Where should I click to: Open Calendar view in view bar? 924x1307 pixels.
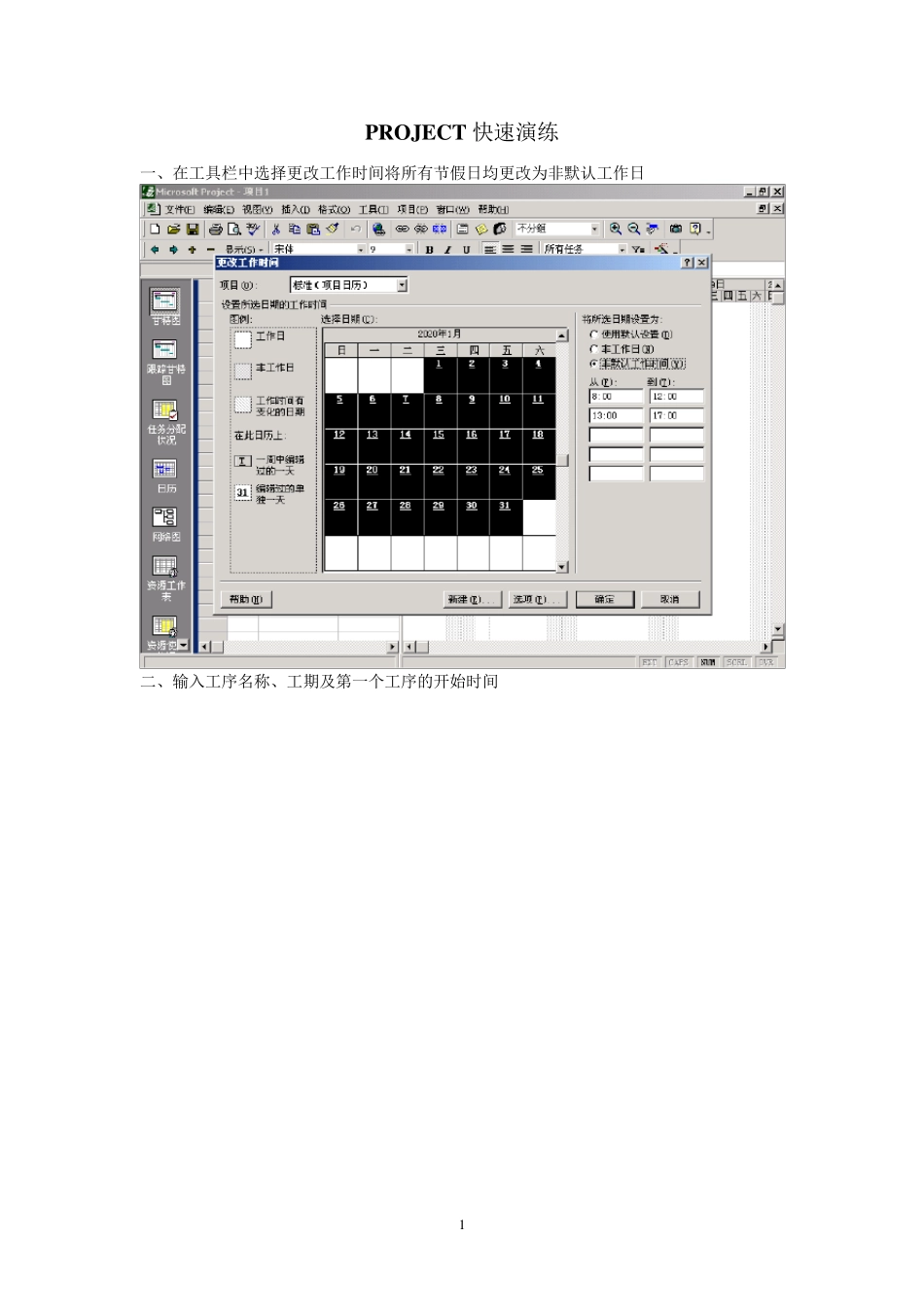click(x=165, y=476)
